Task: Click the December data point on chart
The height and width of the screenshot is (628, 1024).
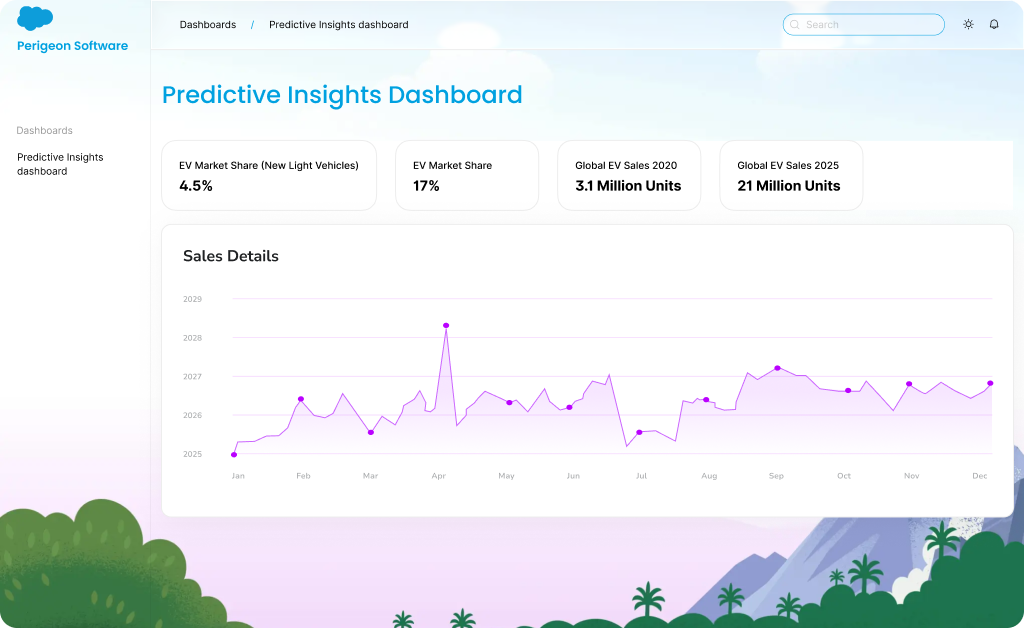Action: [990, 383]
